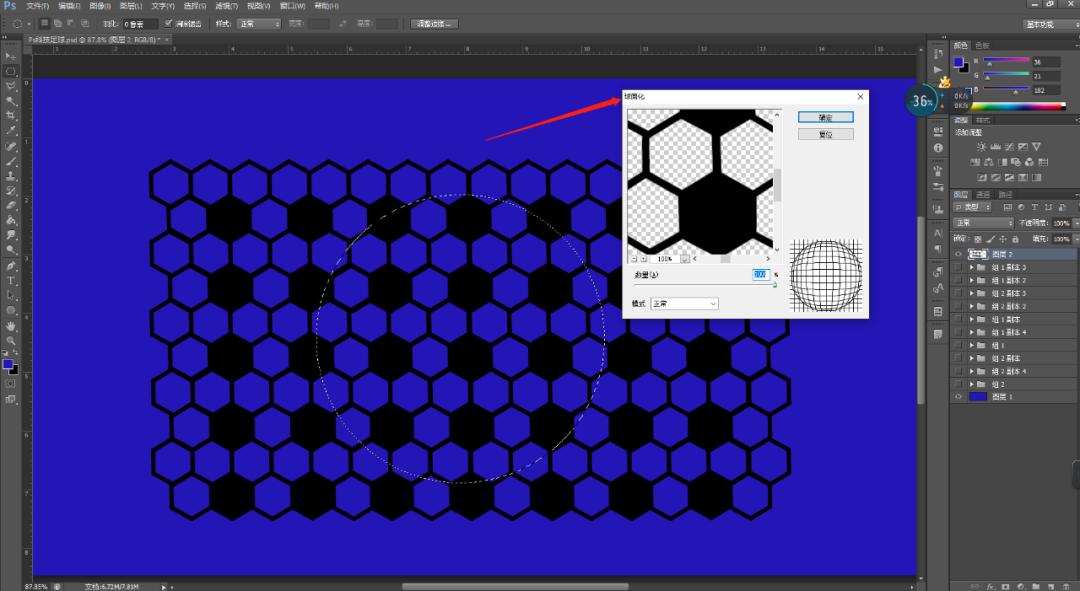Image resolution: width=1080 pixels, height=591 pixels.
Task: Select the Crop tool
Action: (11, 115)
